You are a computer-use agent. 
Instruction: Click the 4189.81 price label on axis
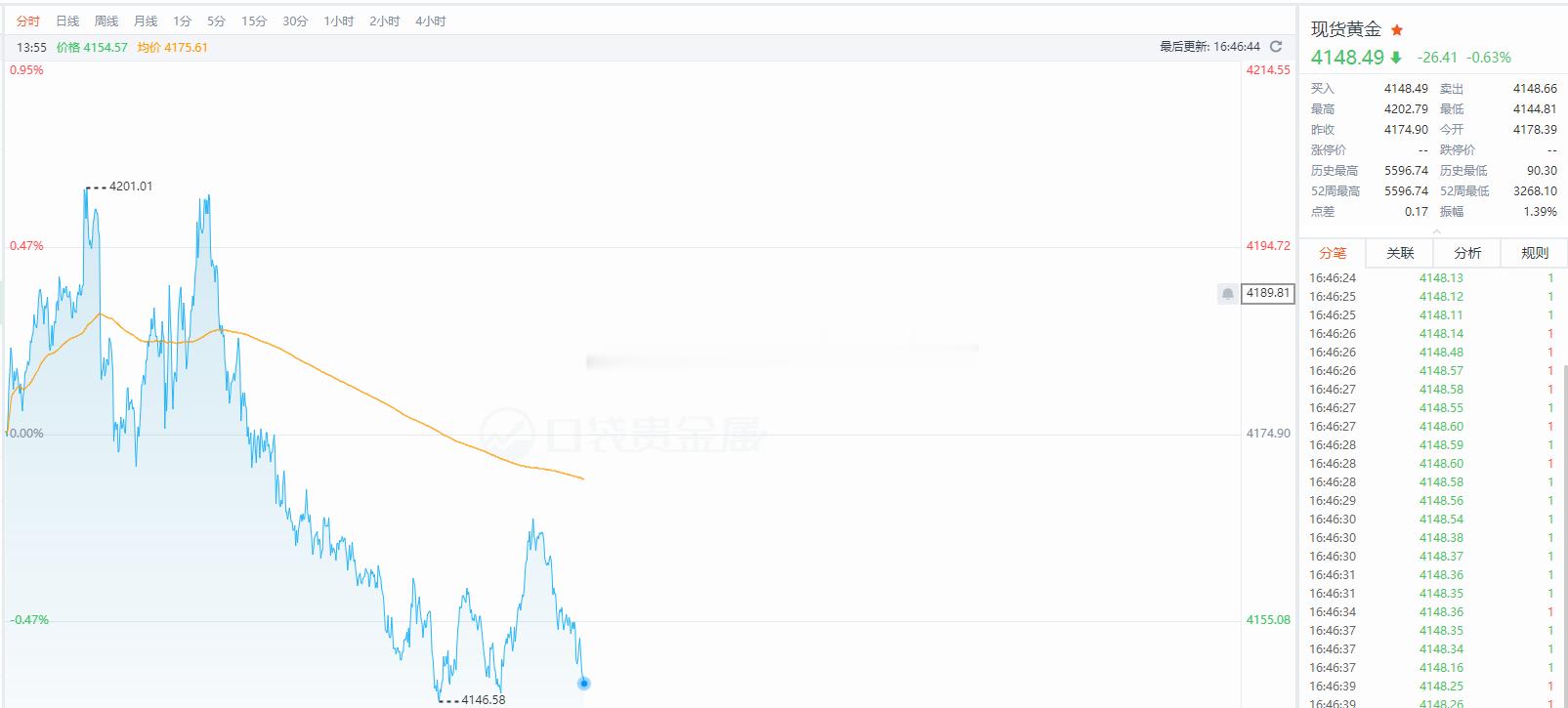pos(1267,293)
